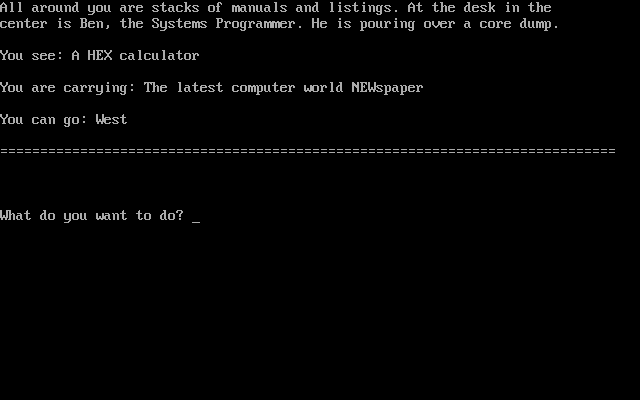The width and height of the screenshot is (640, 400).
Task: Click 'A HEX calculator' item text
Action: pos(135,55)
